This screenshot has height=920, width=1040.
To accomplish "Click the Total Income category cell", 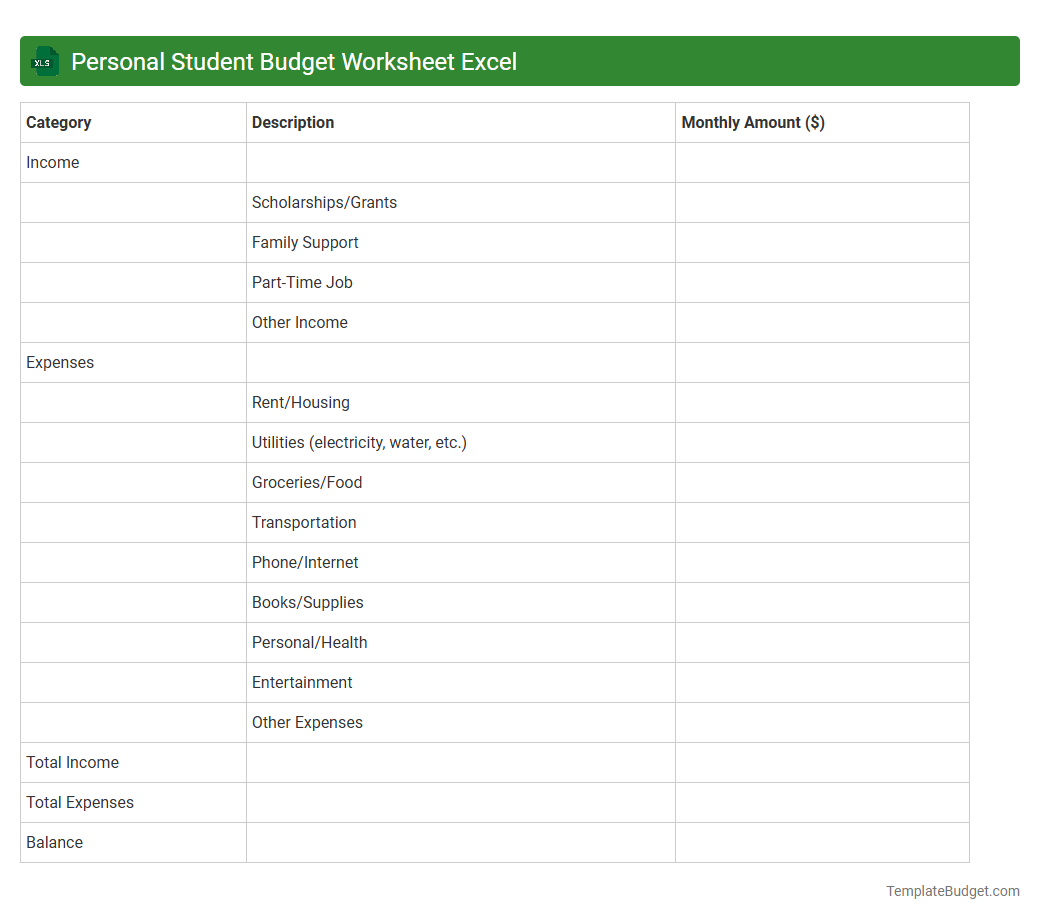I will point(72,762).
